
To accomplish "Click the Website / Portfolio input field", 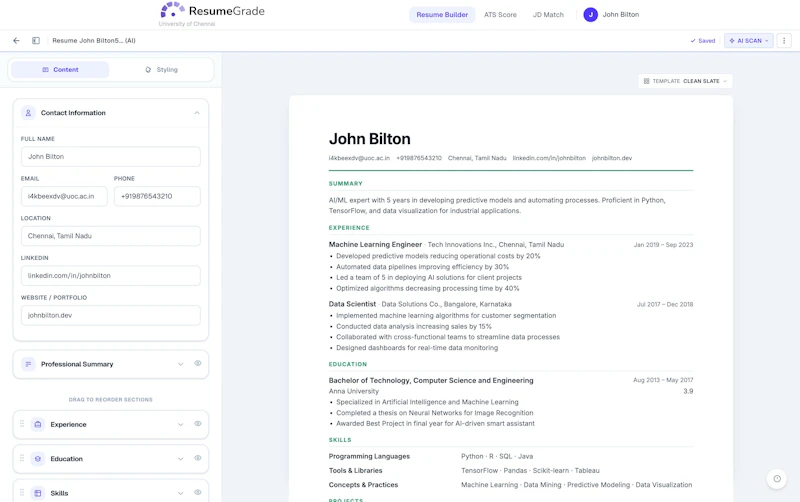I will click(x=111, y=315).
